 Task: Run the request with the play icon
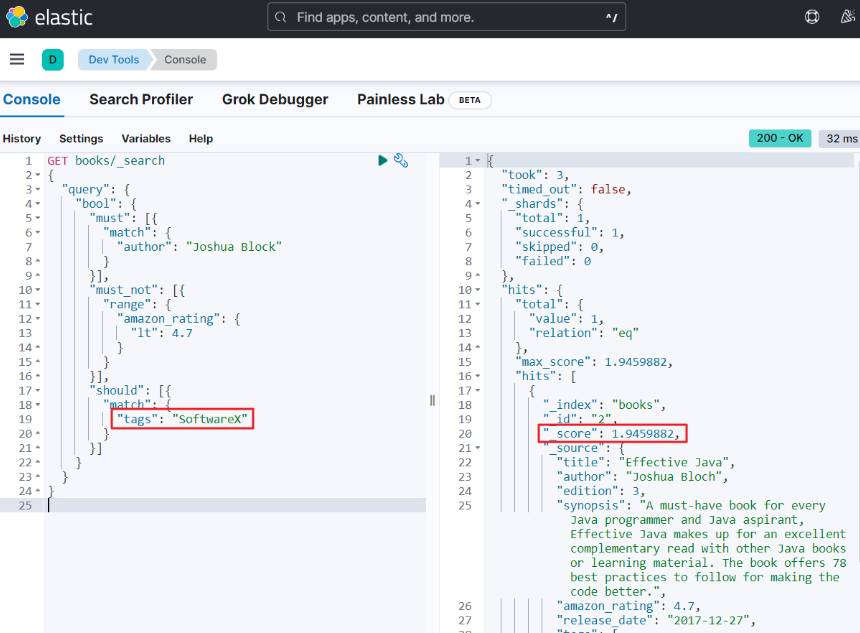click(x=383, y=160)
